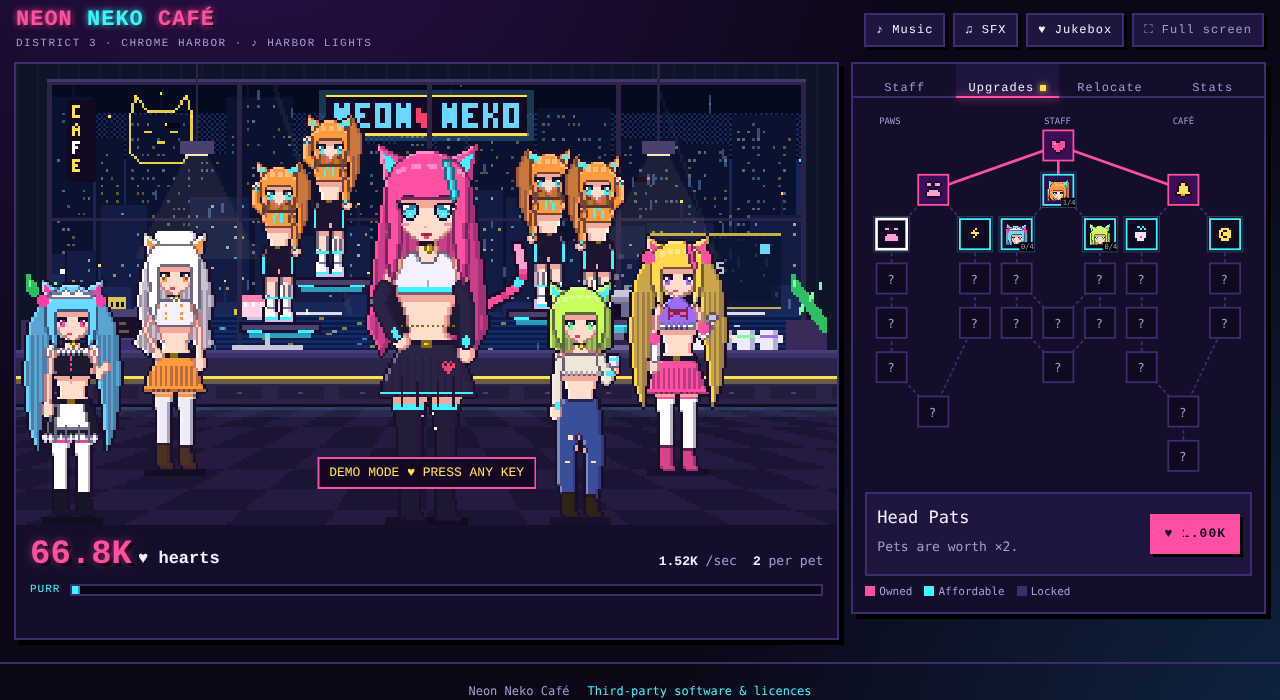Viewport: 1280px width, 700px height.
Task: Click locked node directly below the coin upgrade
Action: click(1225, 278)
